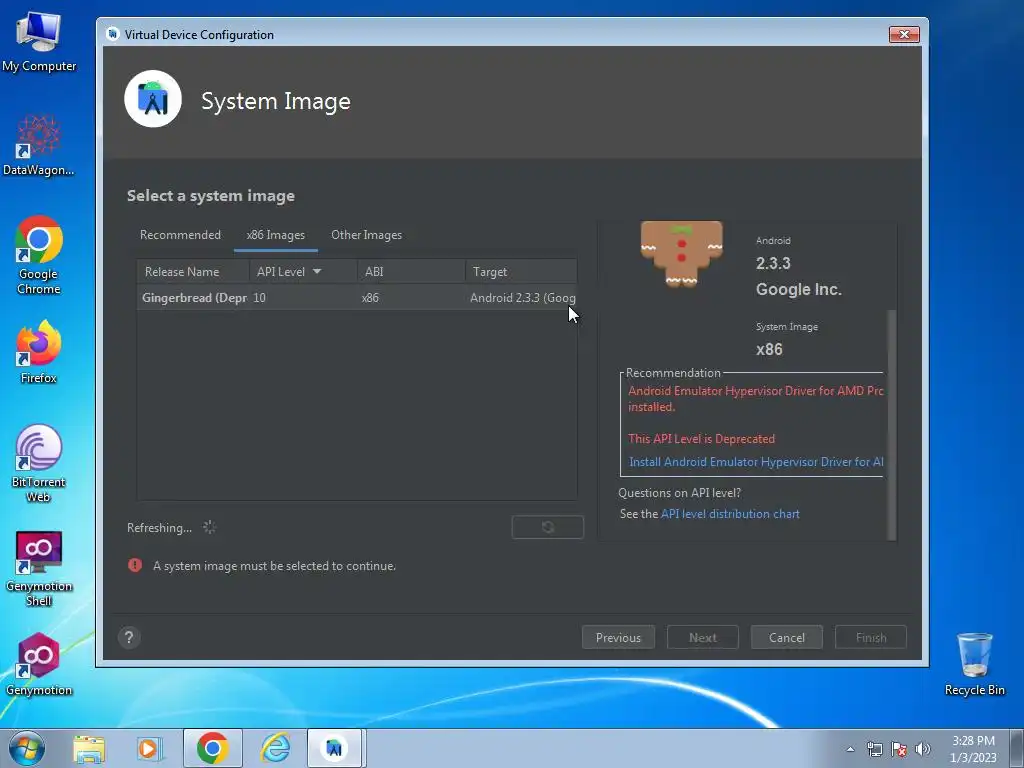Open Firefox desktop shortcut
Image resolution: width=1024 pixels, height=768 pixels.
click(39, 351)
